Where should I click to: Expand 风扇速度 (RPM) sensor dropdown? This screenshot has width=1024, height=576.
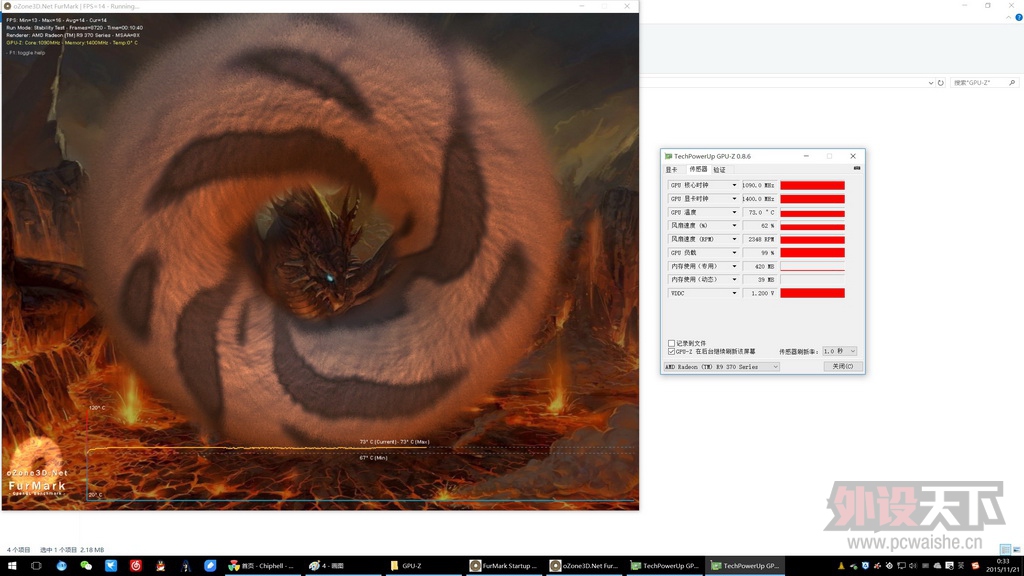click(x=734, y=239)
